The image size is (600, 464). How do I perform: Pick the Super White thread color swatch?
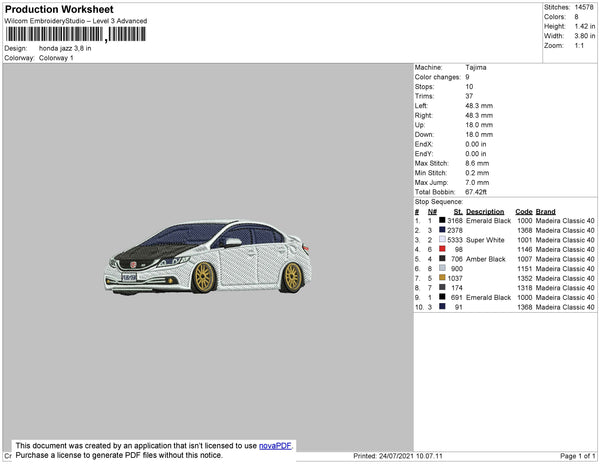click(441, 240)
